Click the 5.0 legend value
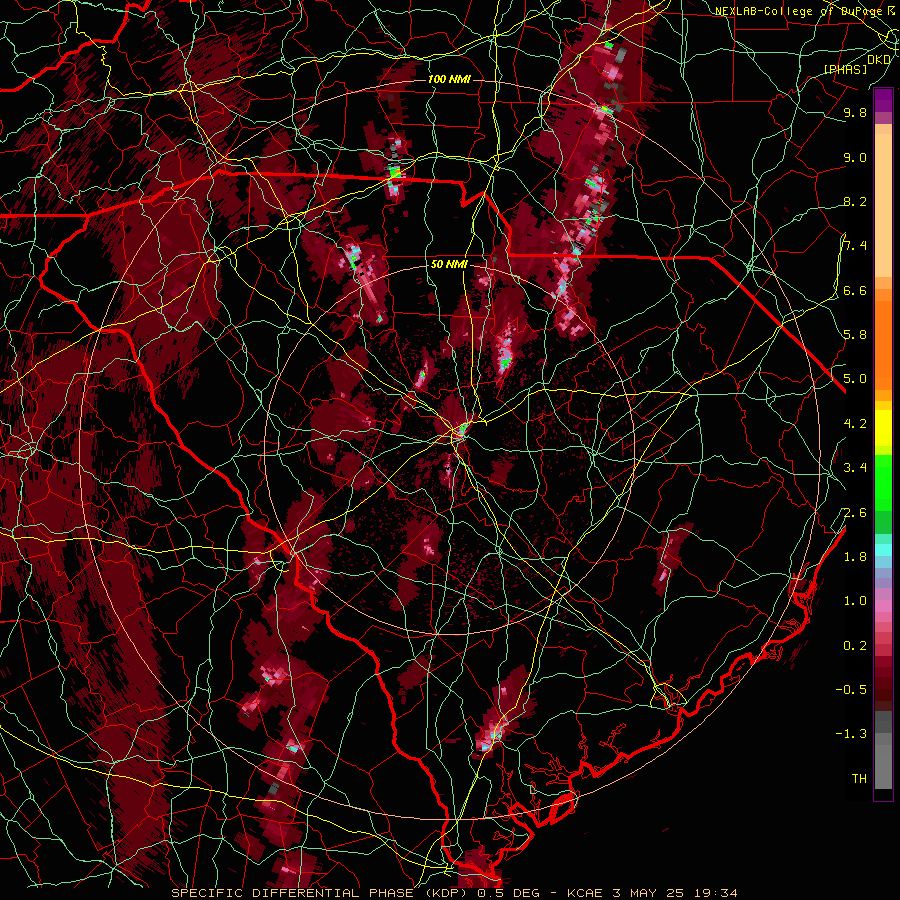This screenshot has width=900, height=900. coord(855,379)
